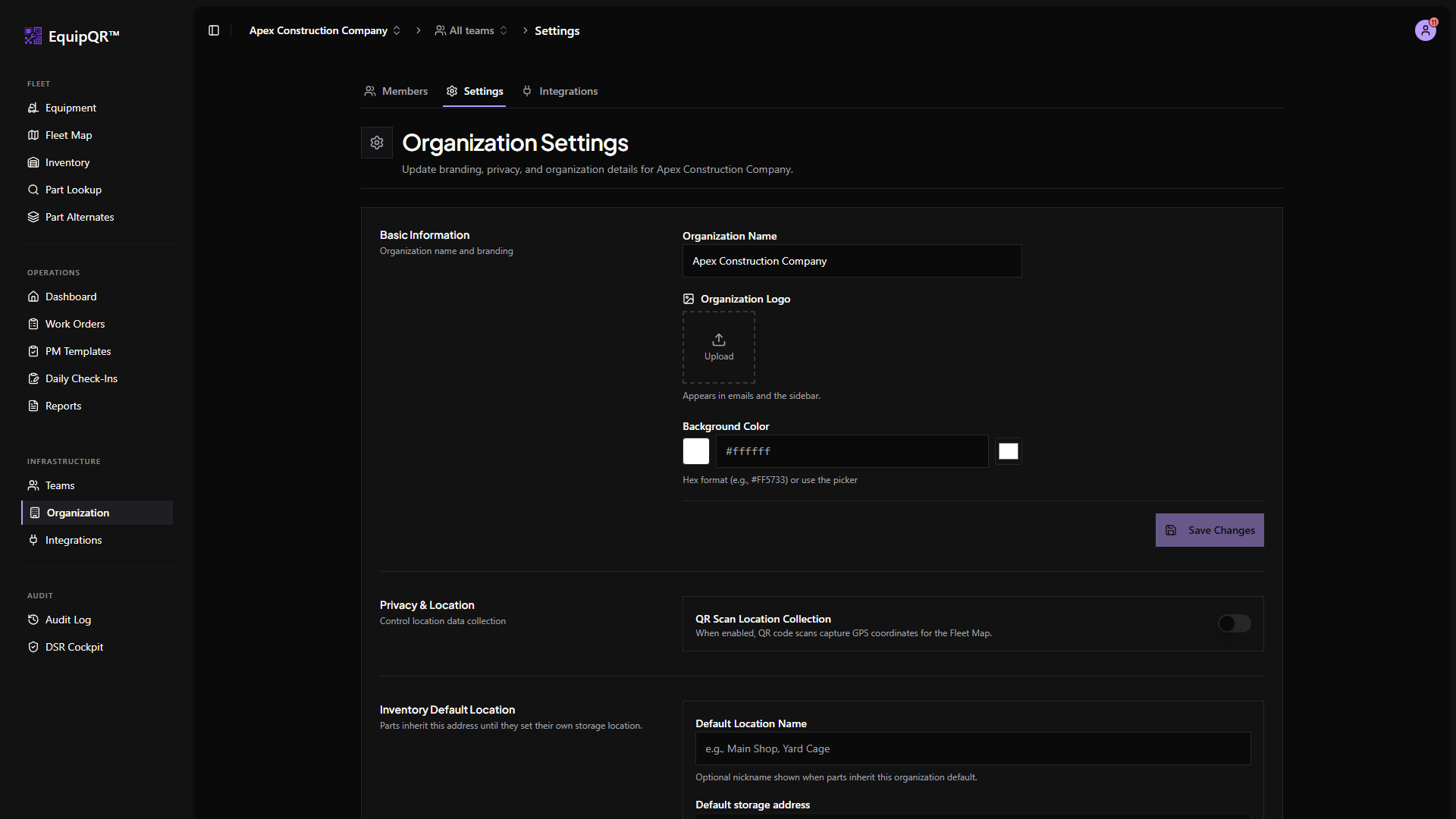Click the Default storage address label

(x=752, y=805)
